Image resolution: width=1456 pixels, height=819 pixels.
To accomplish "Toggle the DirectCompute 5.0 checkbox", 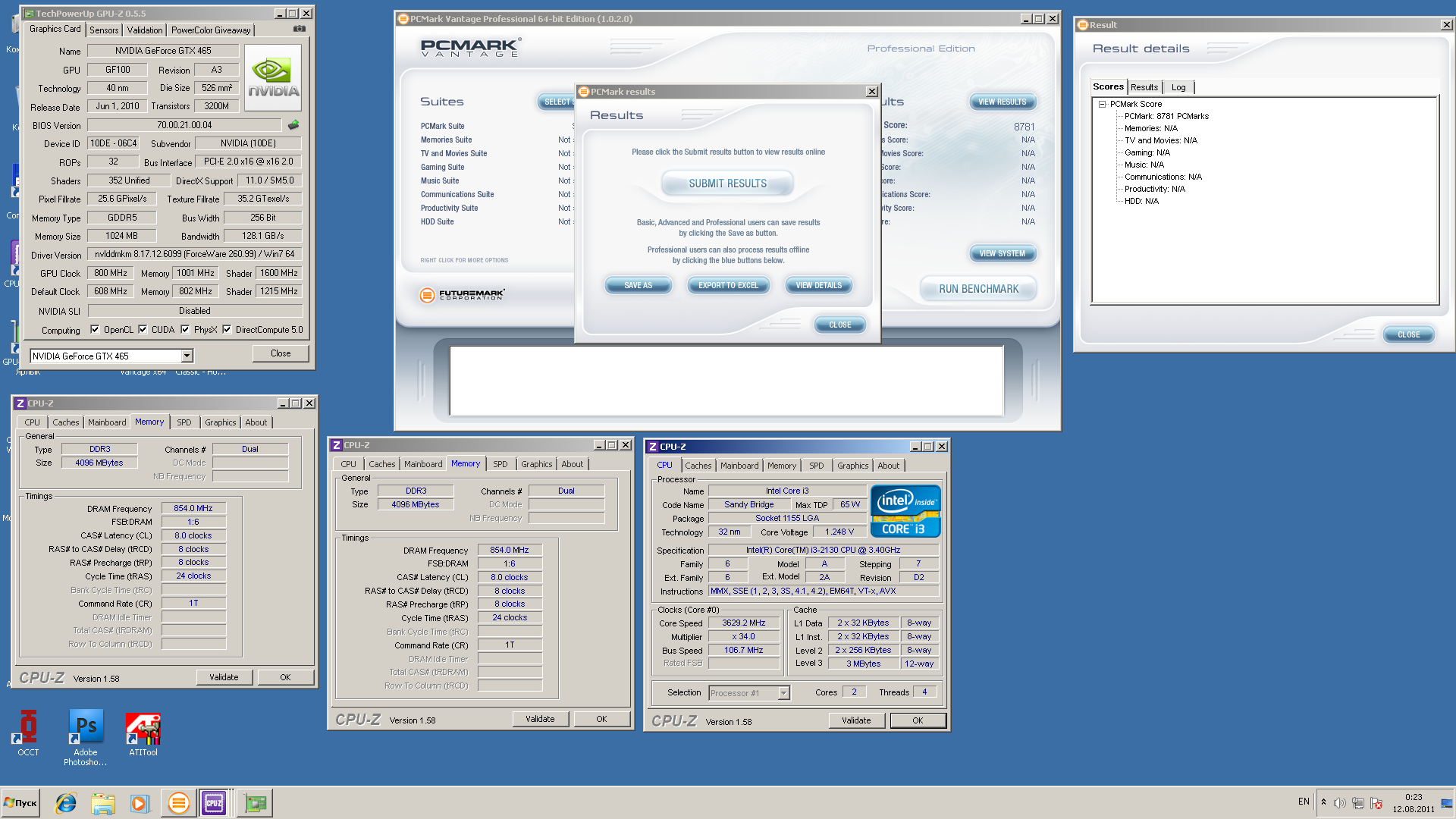I will (x=227, y=330).
